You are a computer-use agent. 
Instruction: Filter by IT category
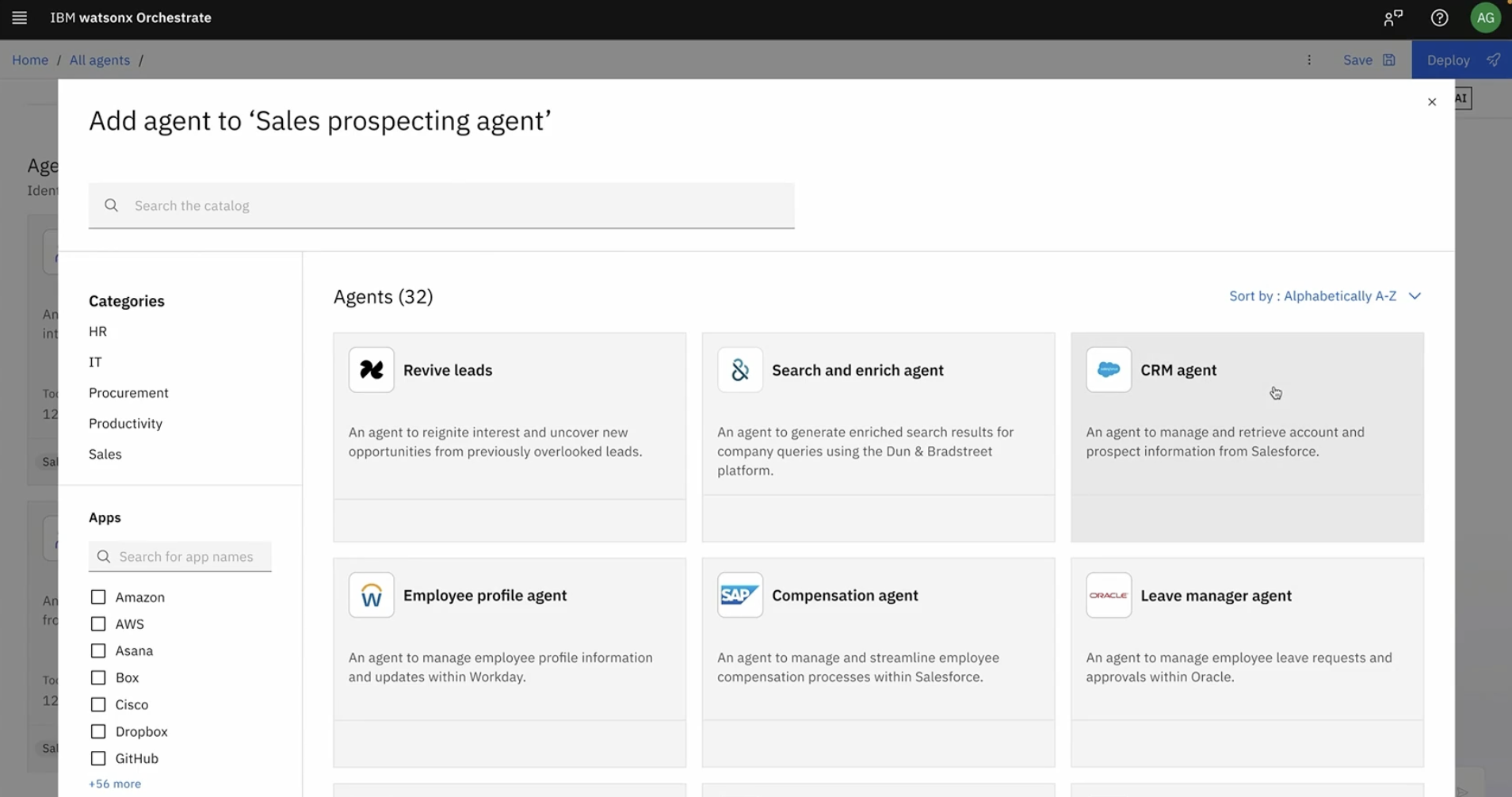tap(95, 362)
